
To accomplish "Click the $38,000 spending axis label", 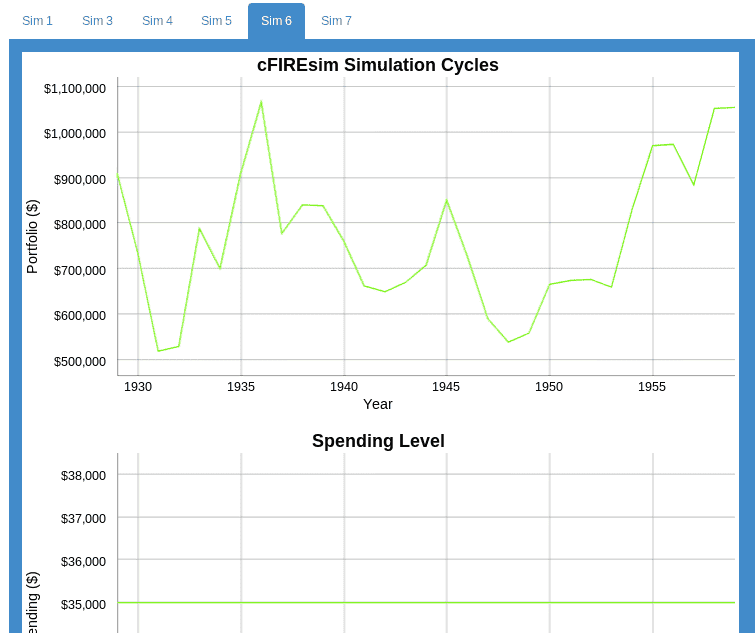I will click(83, 475).
